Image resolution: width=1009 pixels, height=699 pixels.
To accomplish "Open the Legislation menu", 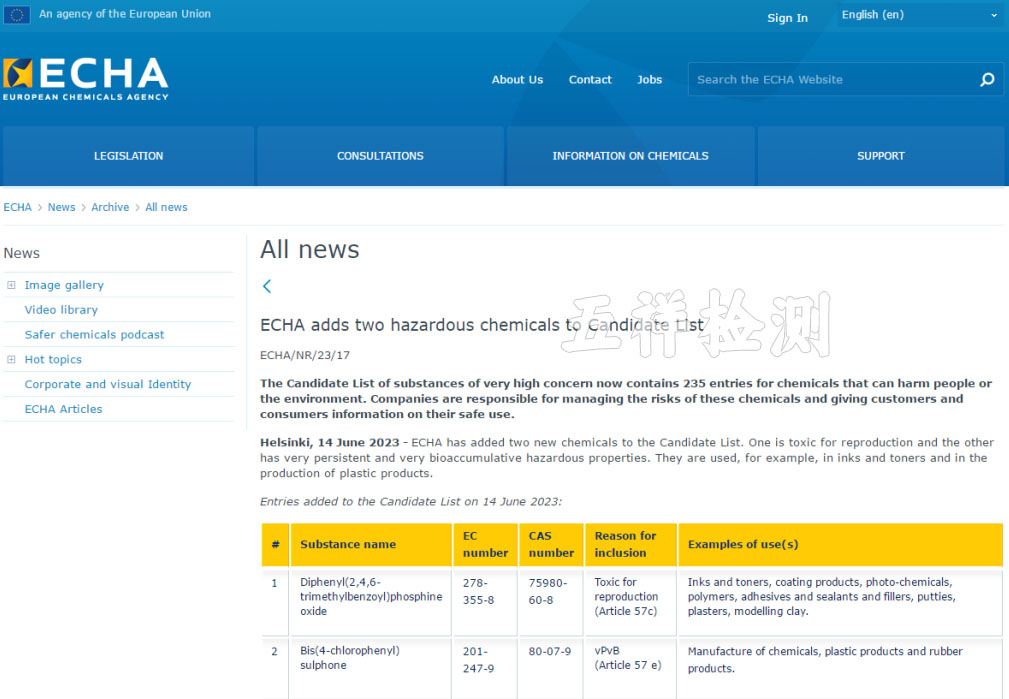I will pos(128,156).
